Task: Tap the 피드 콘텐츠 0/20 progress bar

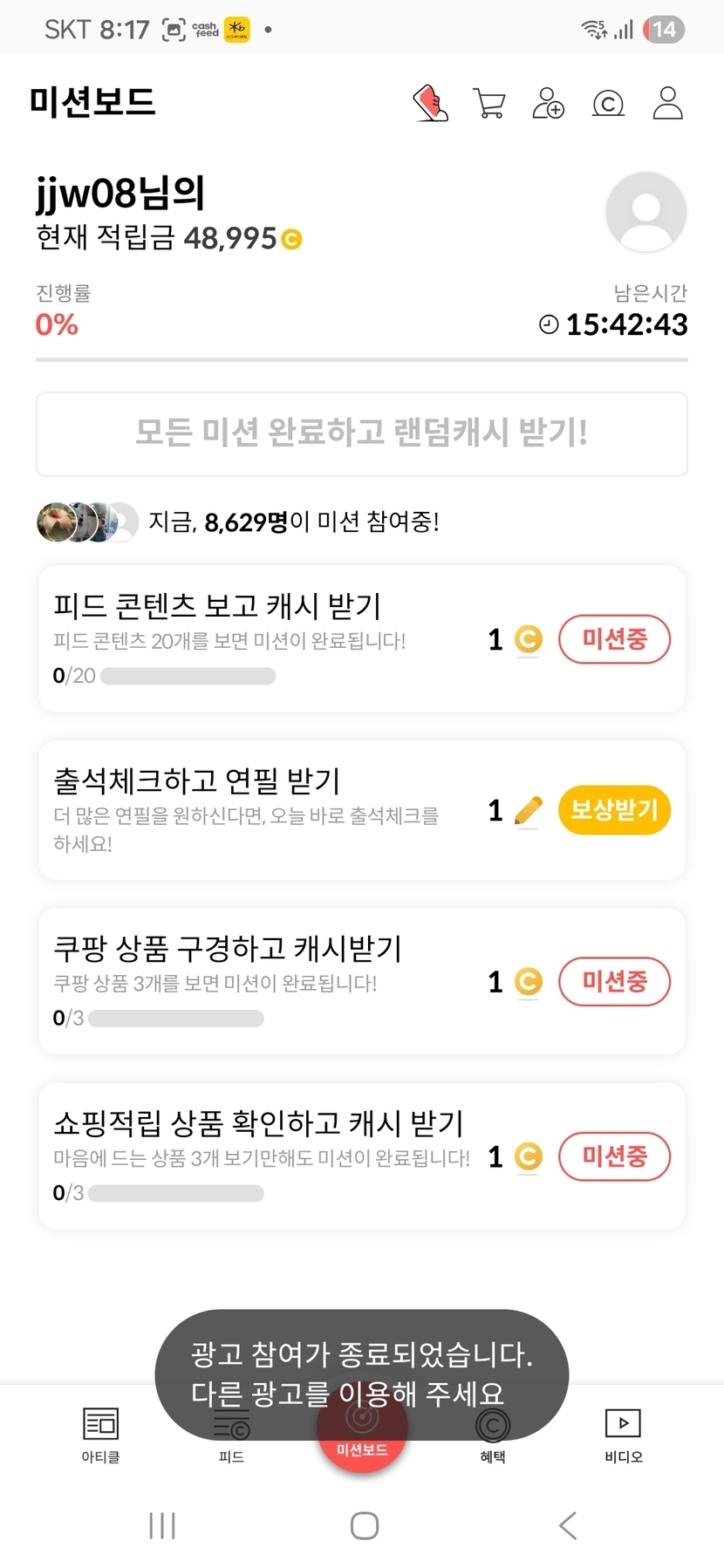Action: (x=188, y=676)
